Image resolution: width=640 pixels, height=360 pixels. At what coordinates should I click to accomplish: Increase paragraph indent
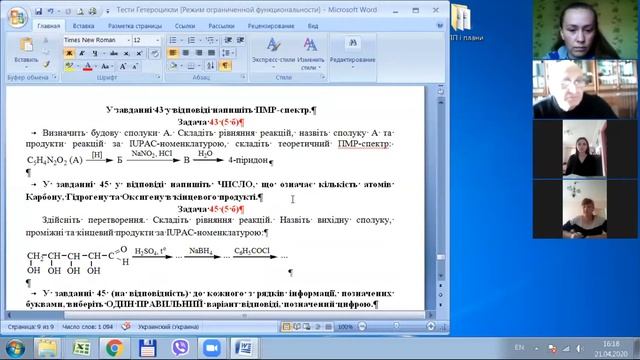pos(240,40)
